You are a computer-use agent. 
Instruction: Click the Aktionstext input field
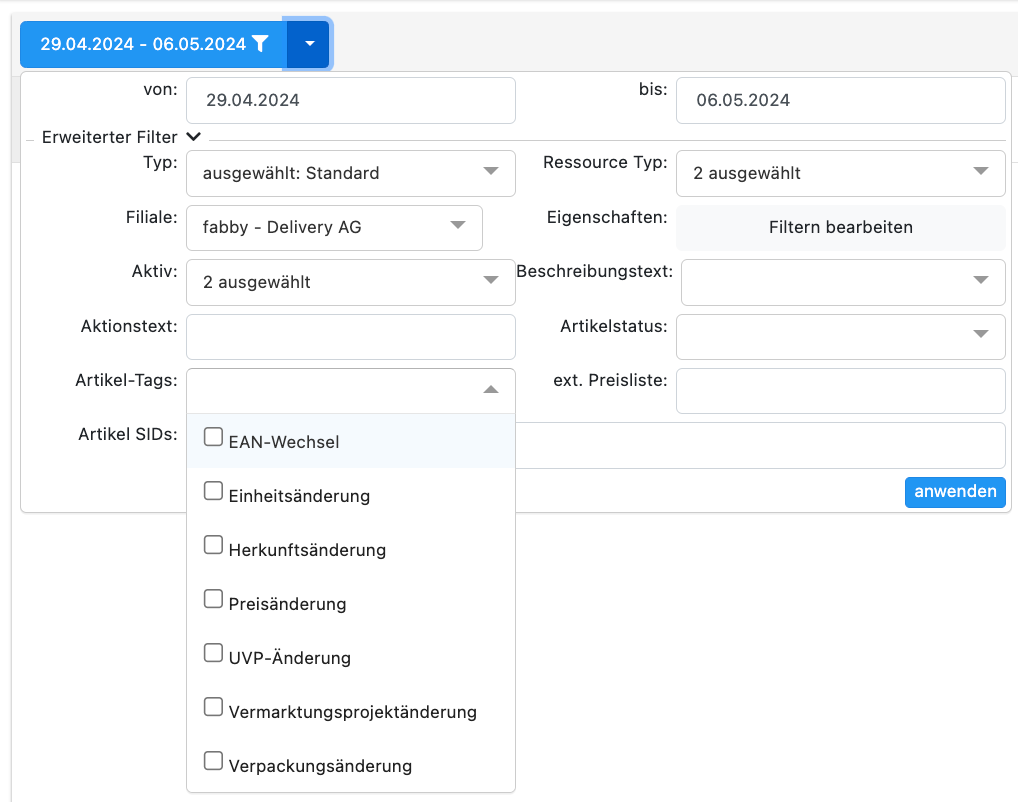[350, 337]
